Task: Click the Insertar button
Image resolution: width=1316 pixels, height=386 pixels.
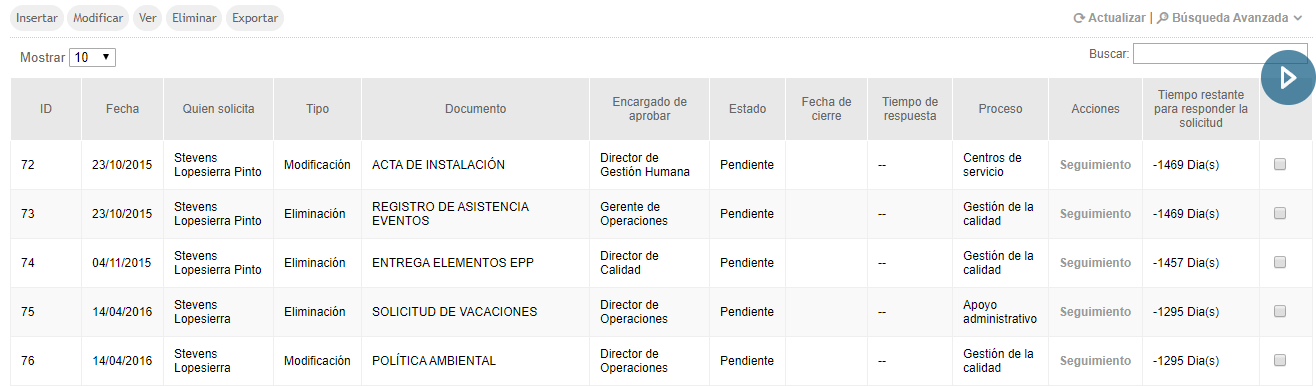Action: coord(37,18)
